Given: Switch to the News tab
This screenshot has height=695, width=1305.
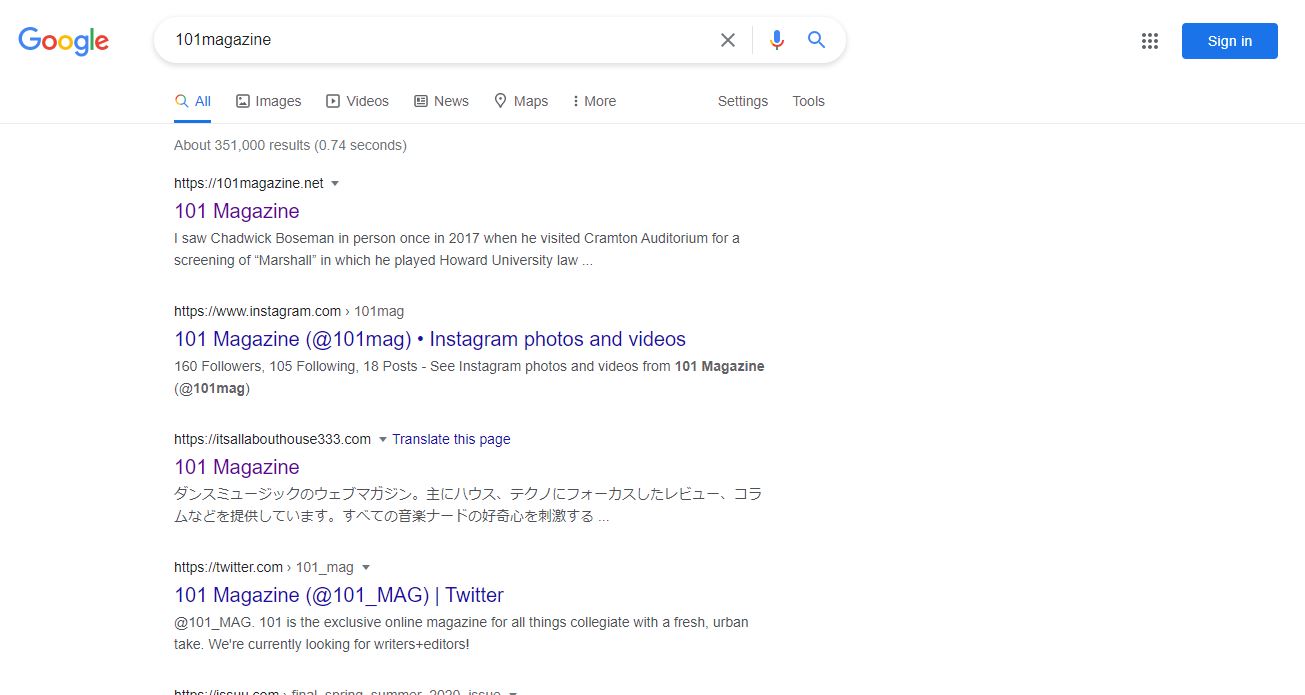Looking at the screenshot, I should coord(441,101).
